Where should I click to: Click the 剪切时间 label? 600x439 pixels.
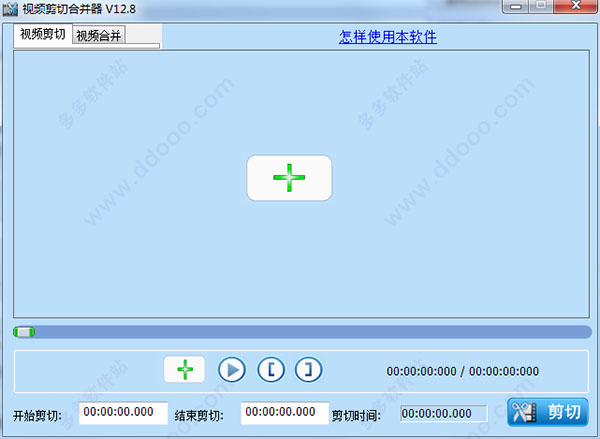coord(356,416)
